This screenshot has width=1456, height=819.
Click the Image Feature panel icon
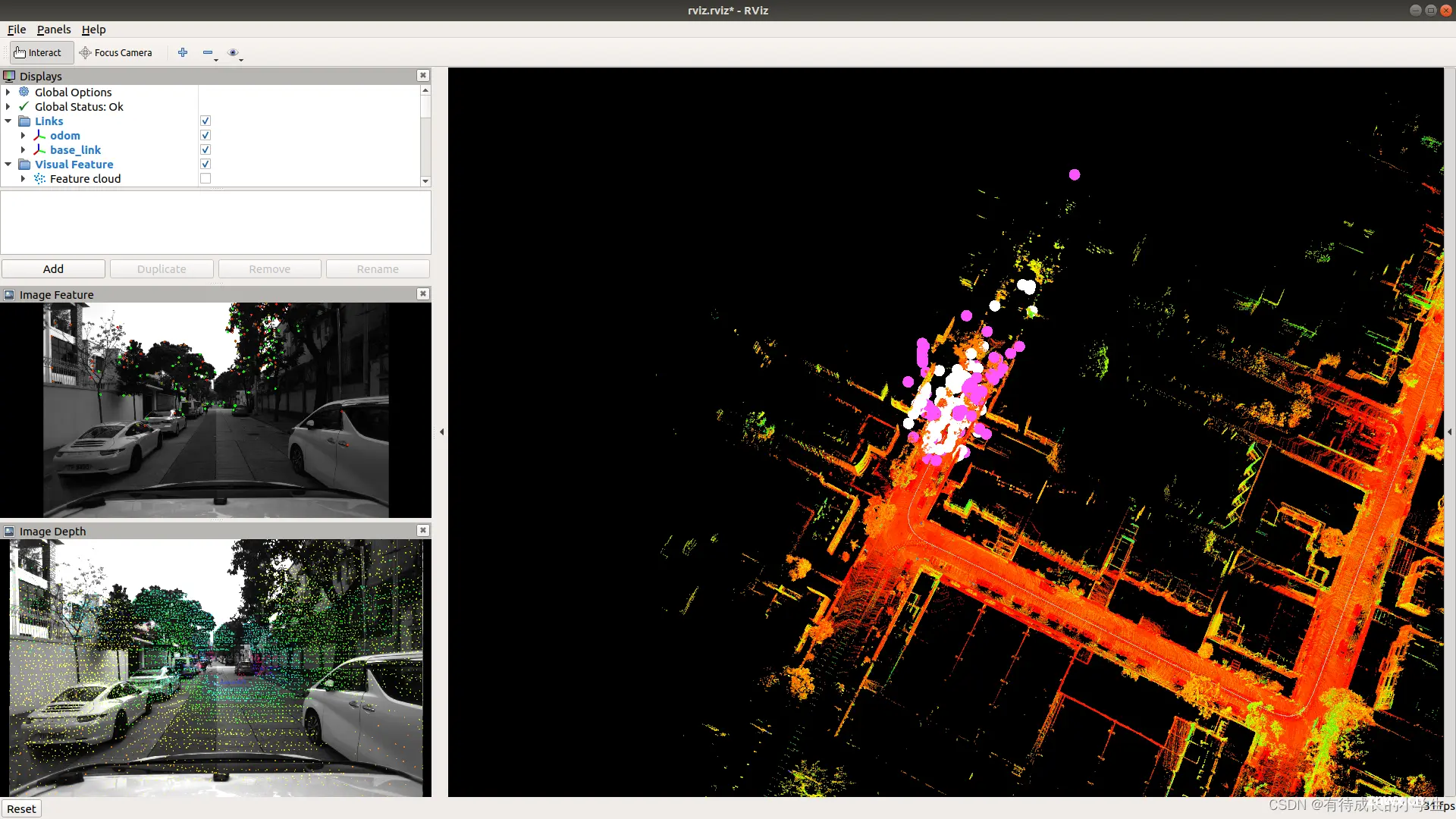click(8, 294)
